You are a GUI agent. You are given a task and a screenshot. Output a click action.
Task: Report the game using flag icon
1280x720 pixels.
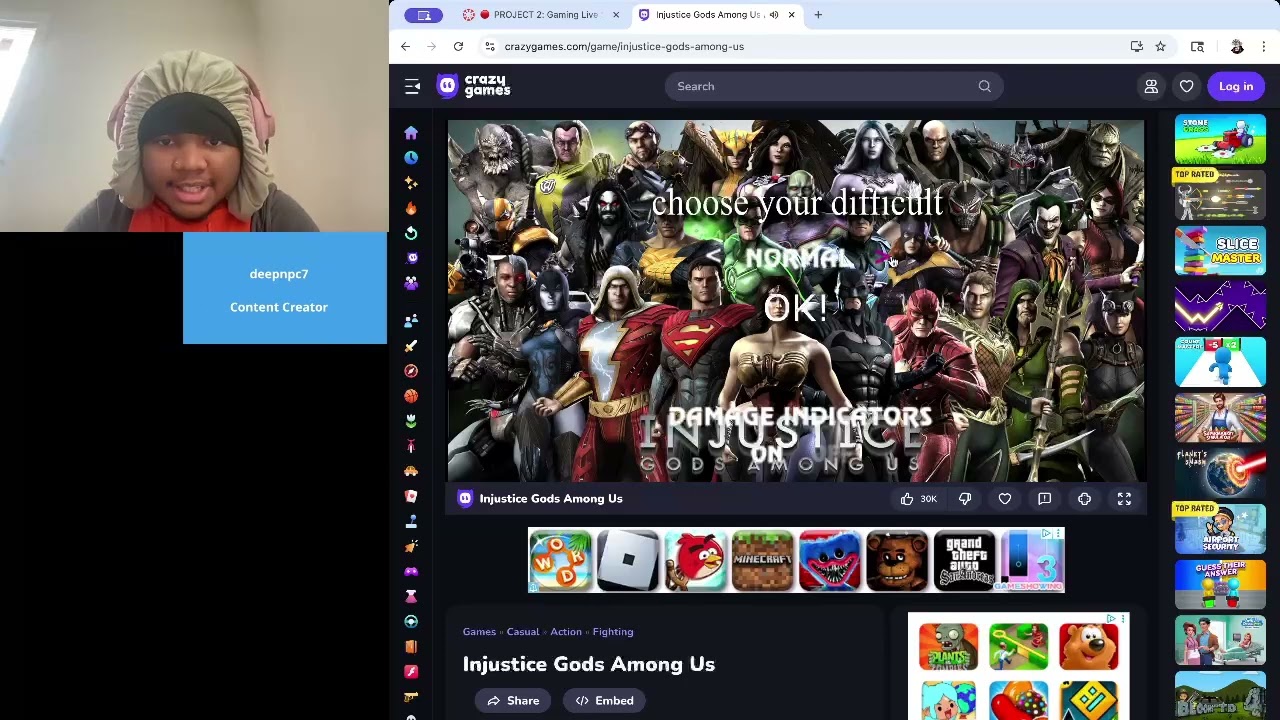click(1044, 498)
